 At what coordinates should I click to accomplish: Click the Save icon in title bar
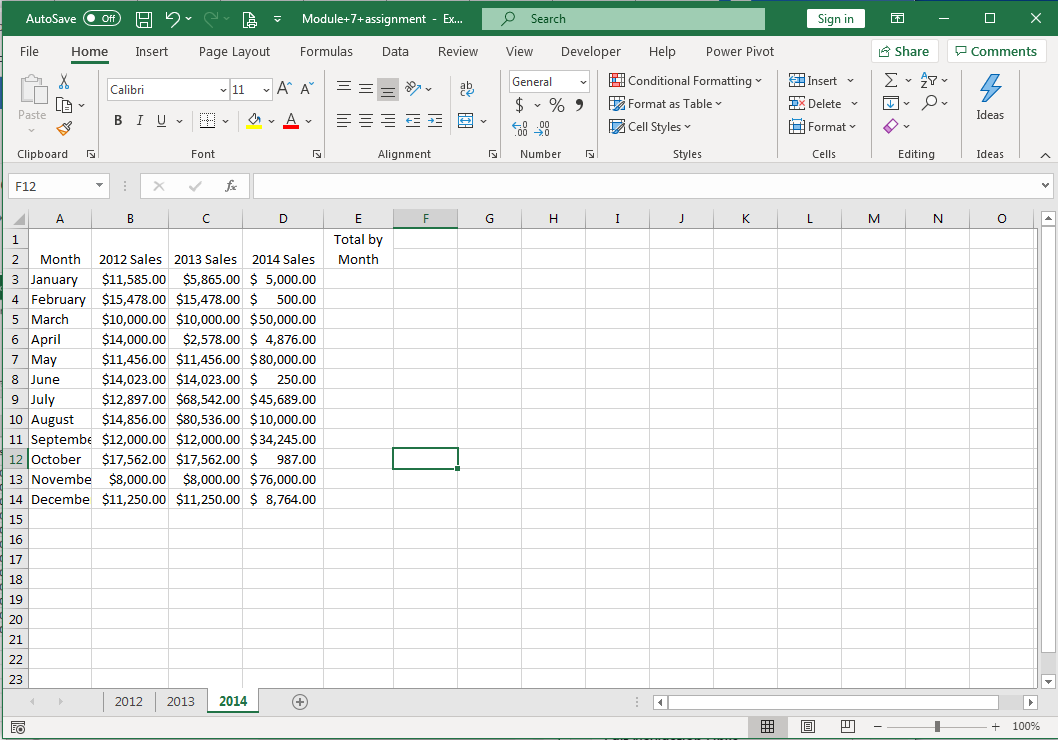click(144, 20)
